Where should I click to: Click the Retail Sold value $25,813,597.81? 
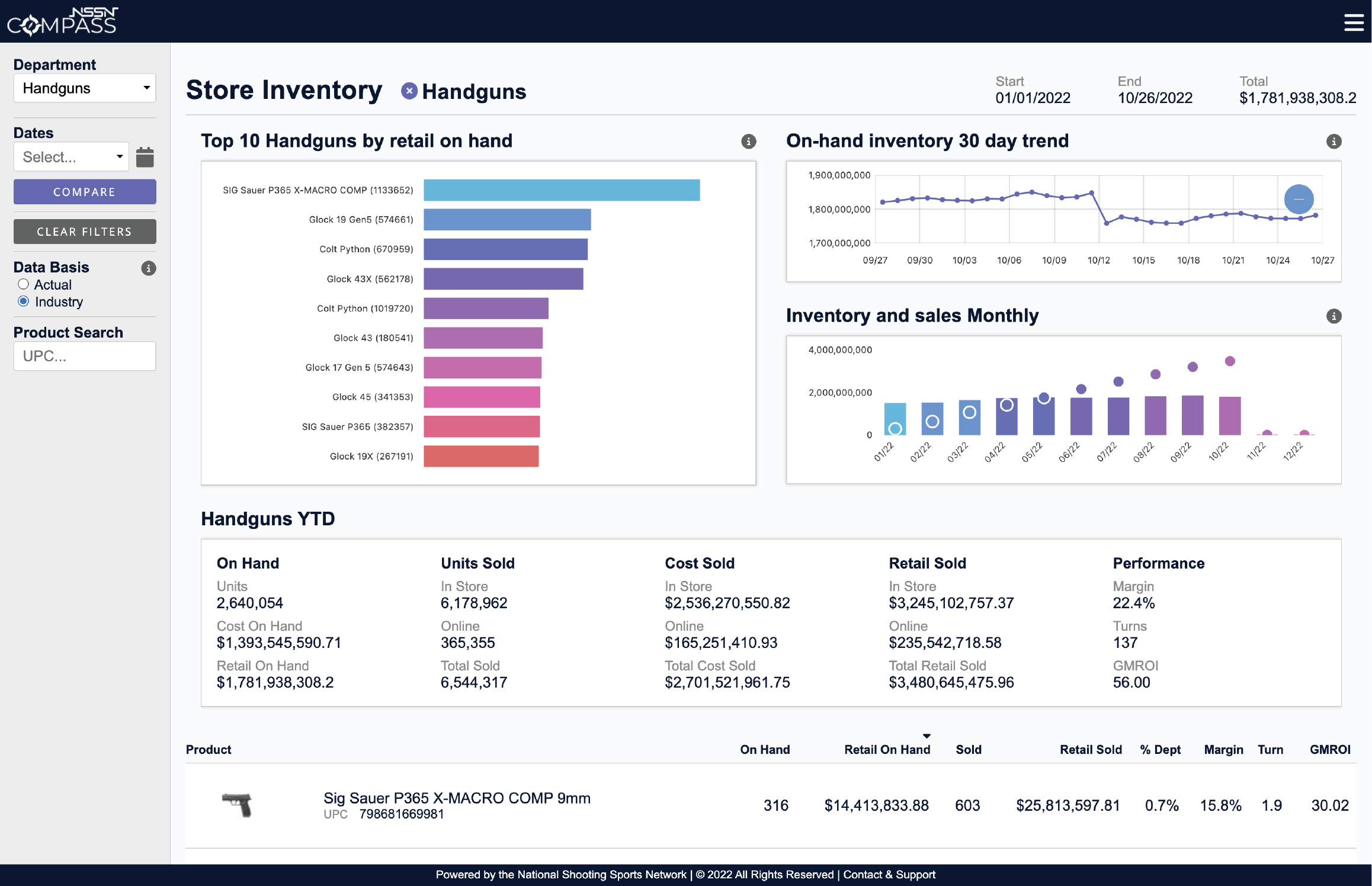coord(1068,805)
